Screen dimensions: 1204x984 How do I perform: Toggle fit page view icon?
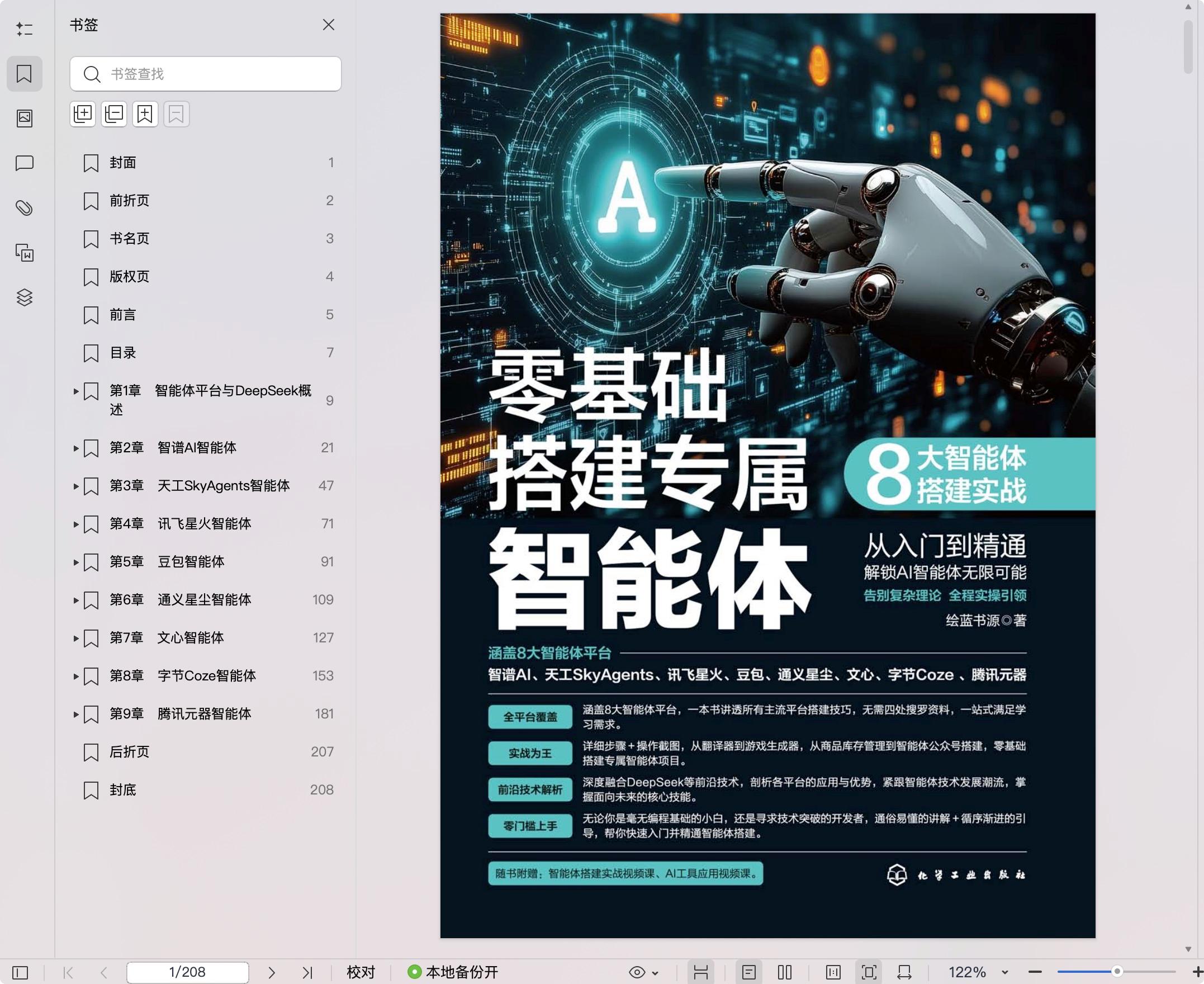[869, 973]
